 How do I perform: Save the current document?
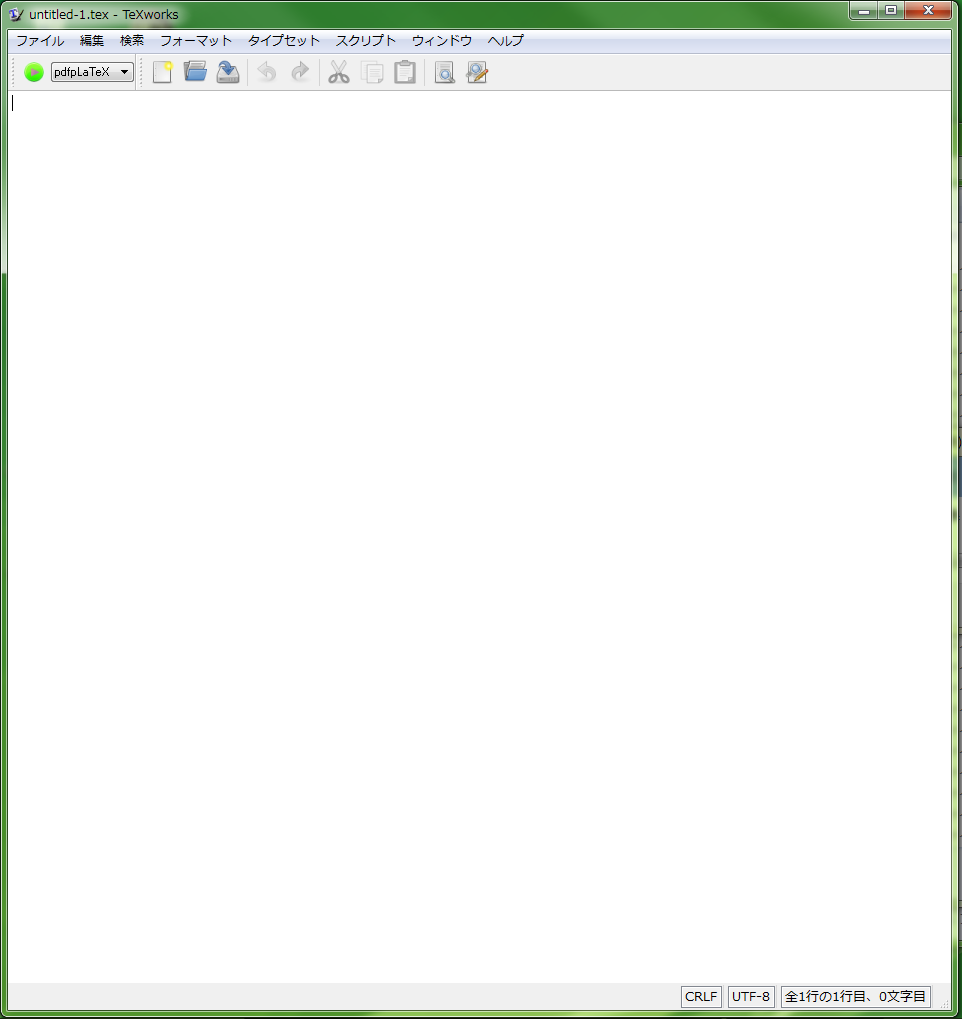[x=228, y=72]
